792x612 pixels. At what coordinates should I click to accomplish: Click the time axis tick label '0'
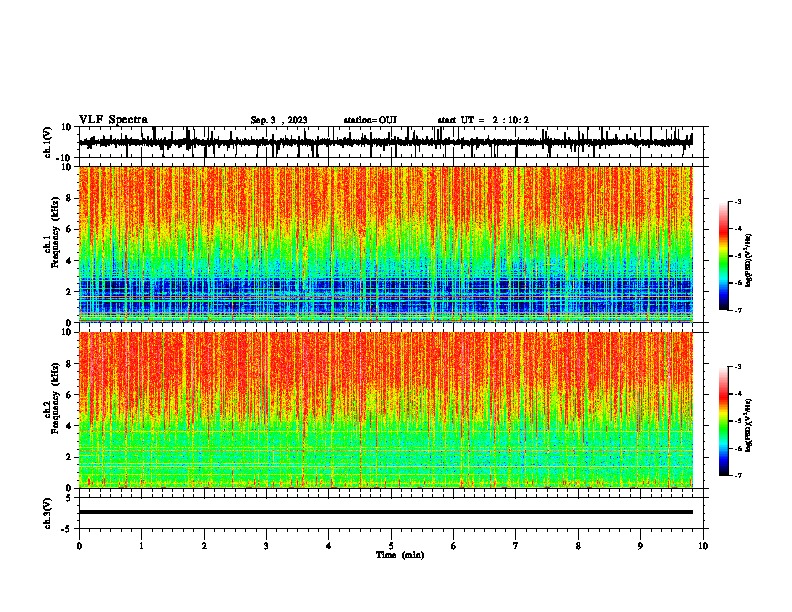point(79,546)
